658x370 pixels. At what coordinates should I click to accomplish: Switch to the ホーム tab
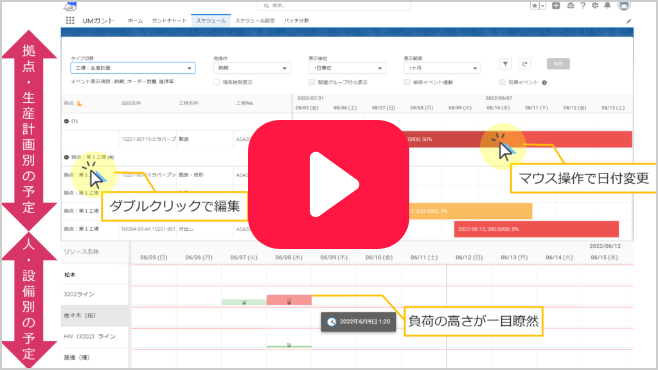coord(135,21)
